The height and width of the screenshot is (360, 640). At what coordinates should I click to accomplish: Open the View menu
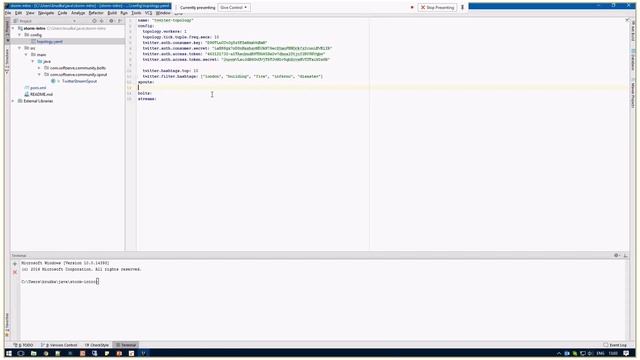(x=30, y=13)
